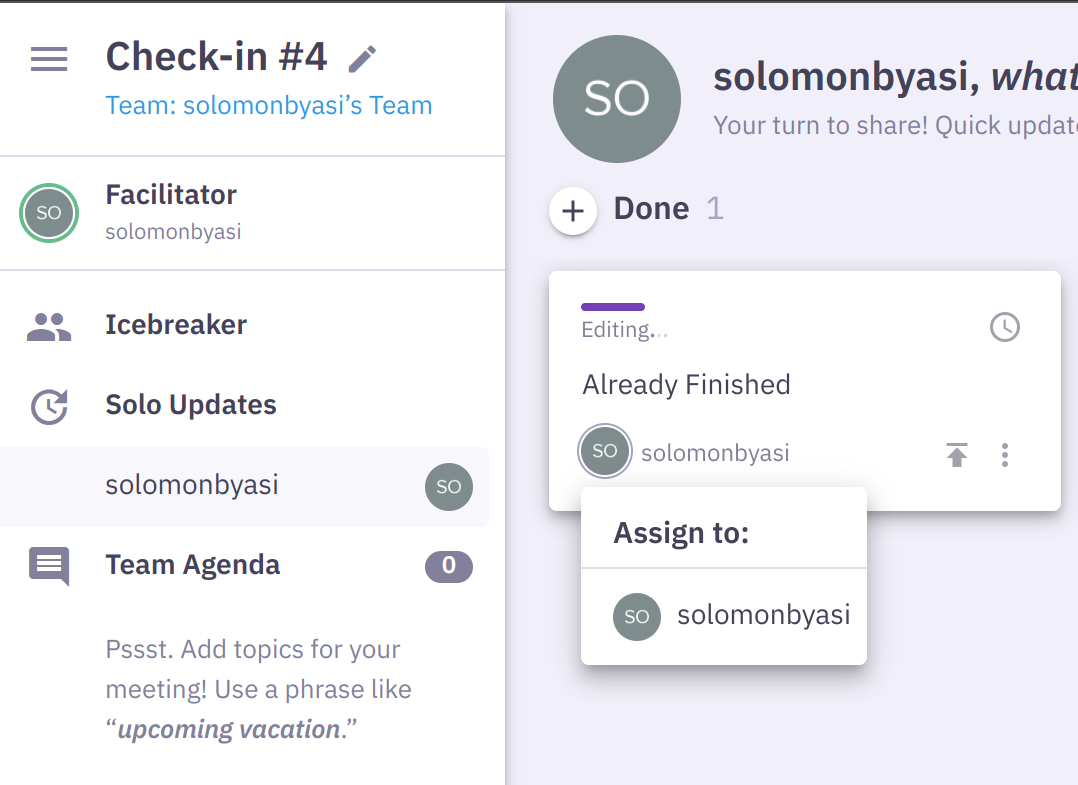Click the SO avatar to change task assignee
This screenshot has width=1078, height=785.
point(604,451)
